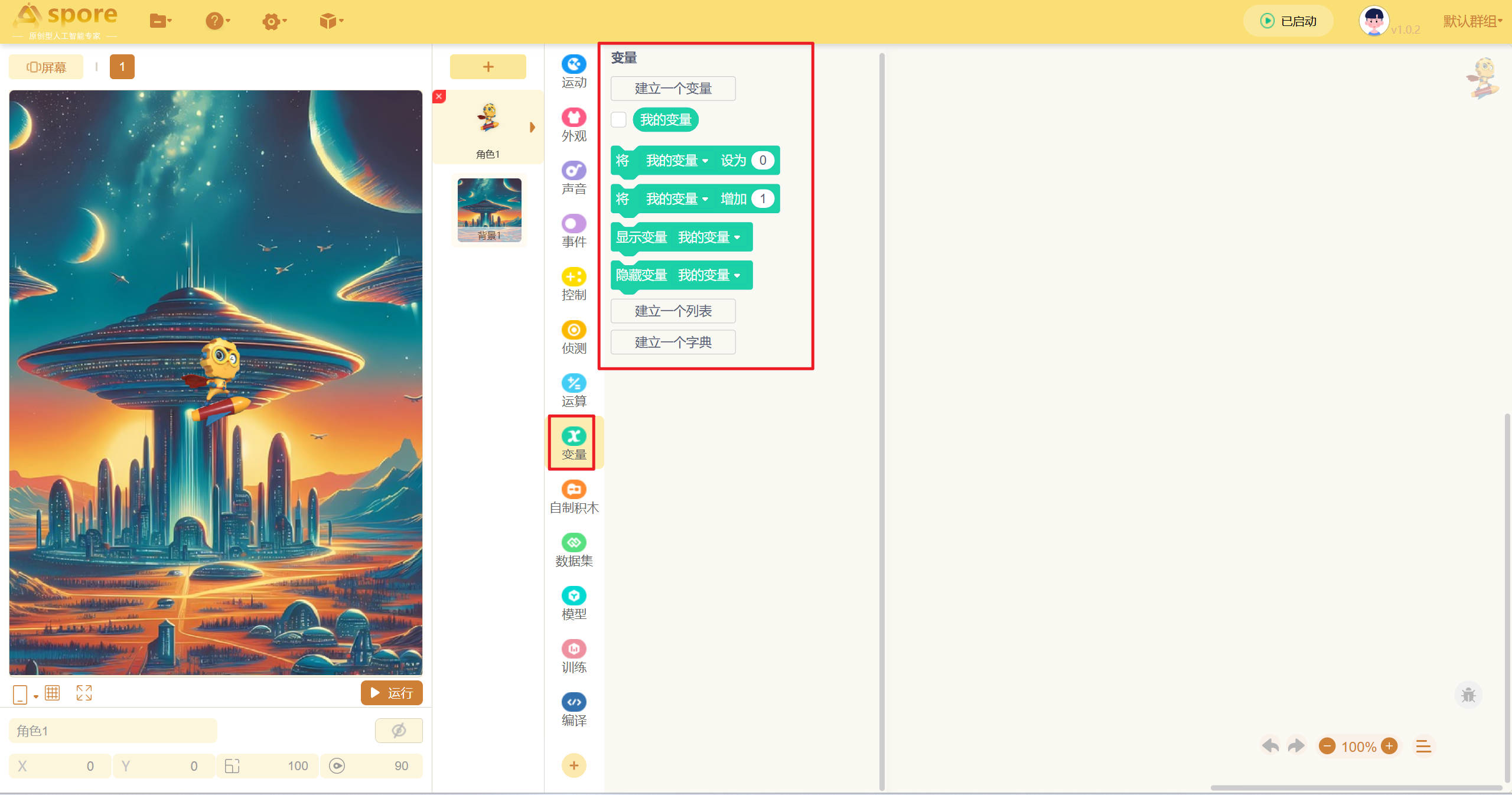Select the 背景1 backdrop thumbnail
The image size is (1512, 795).
pyautogui.click(x=489, y=210)
